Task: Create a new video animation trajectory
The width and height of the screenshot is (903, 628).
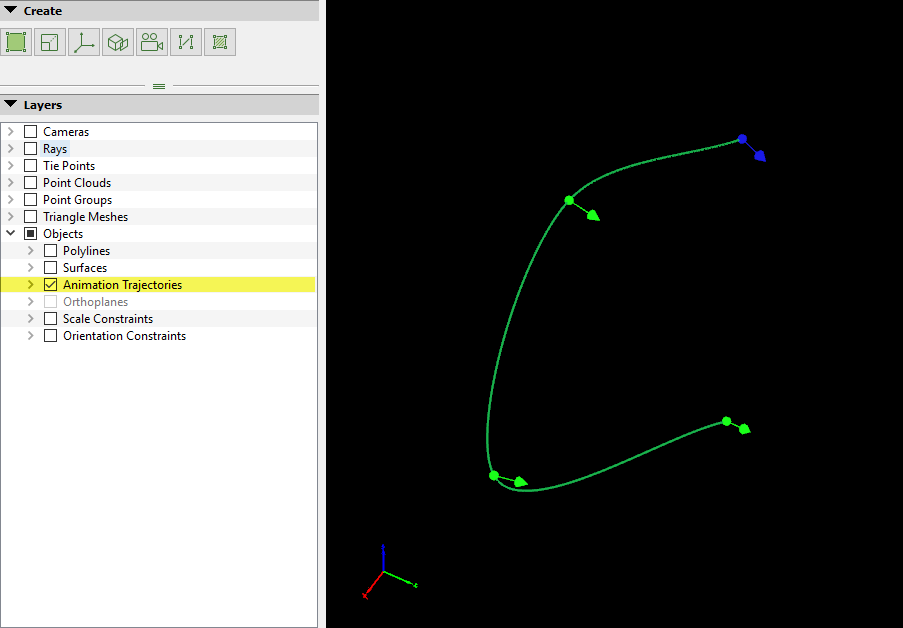Action: point(152,42)
